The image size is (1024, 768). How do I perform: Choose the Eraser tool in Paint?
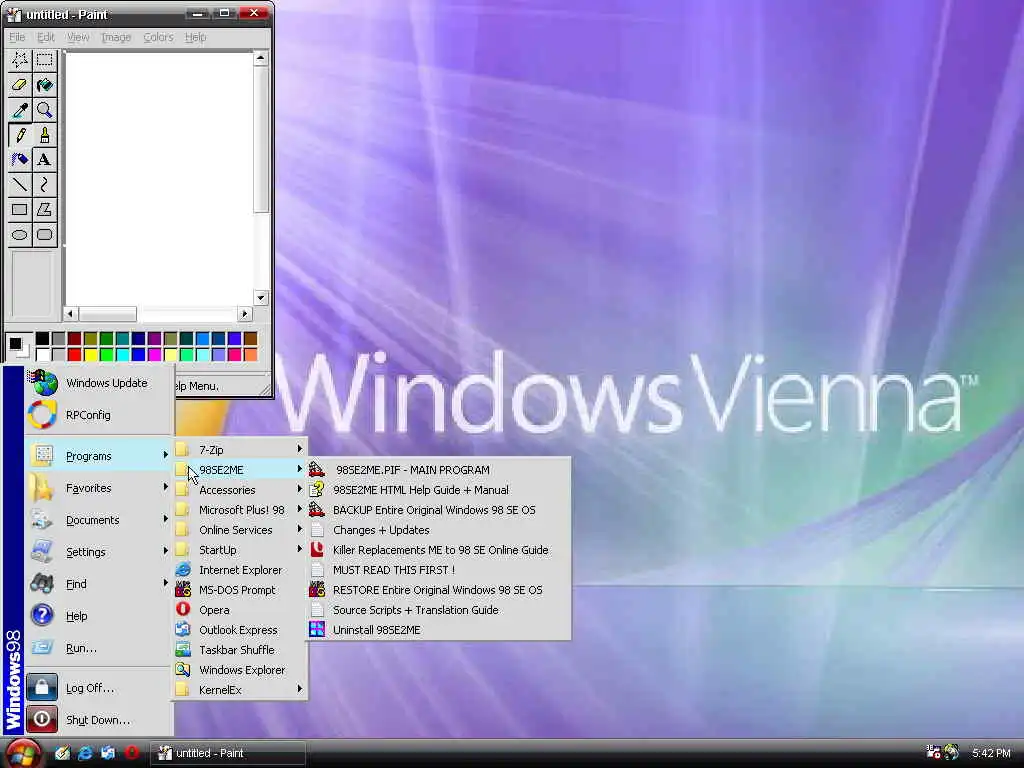click(20, 85)
